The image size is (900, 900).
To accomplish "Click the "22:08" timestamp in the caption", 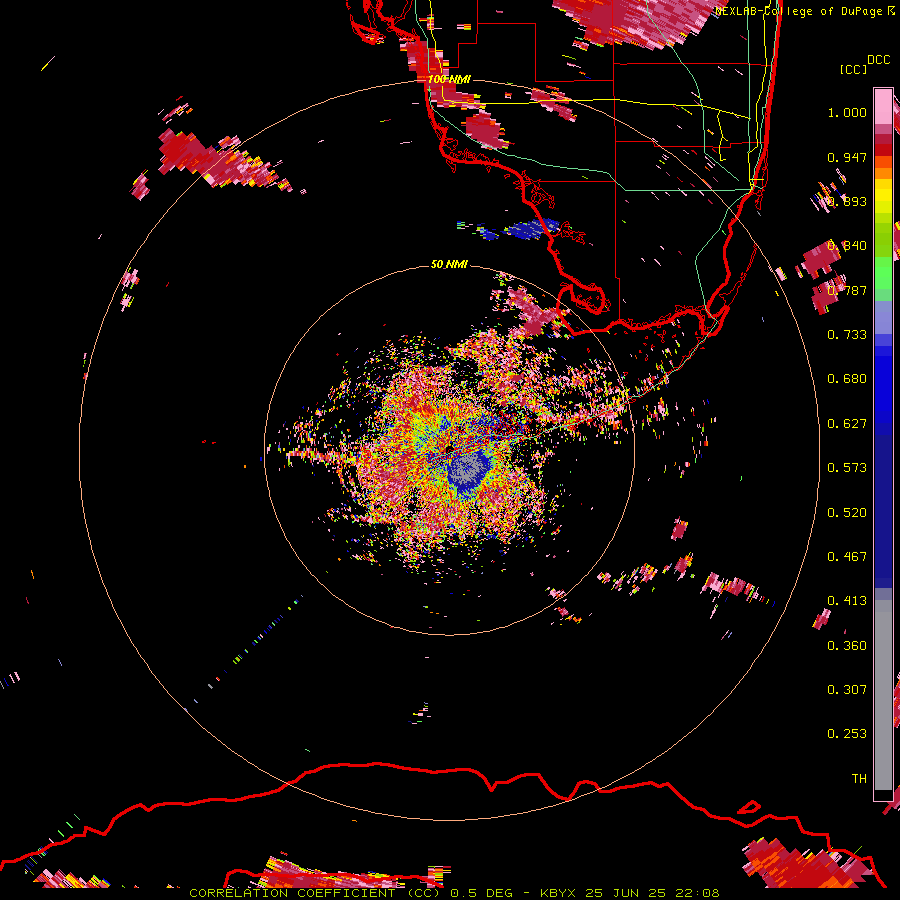I will pyautogui.click(x=697, y=893).
